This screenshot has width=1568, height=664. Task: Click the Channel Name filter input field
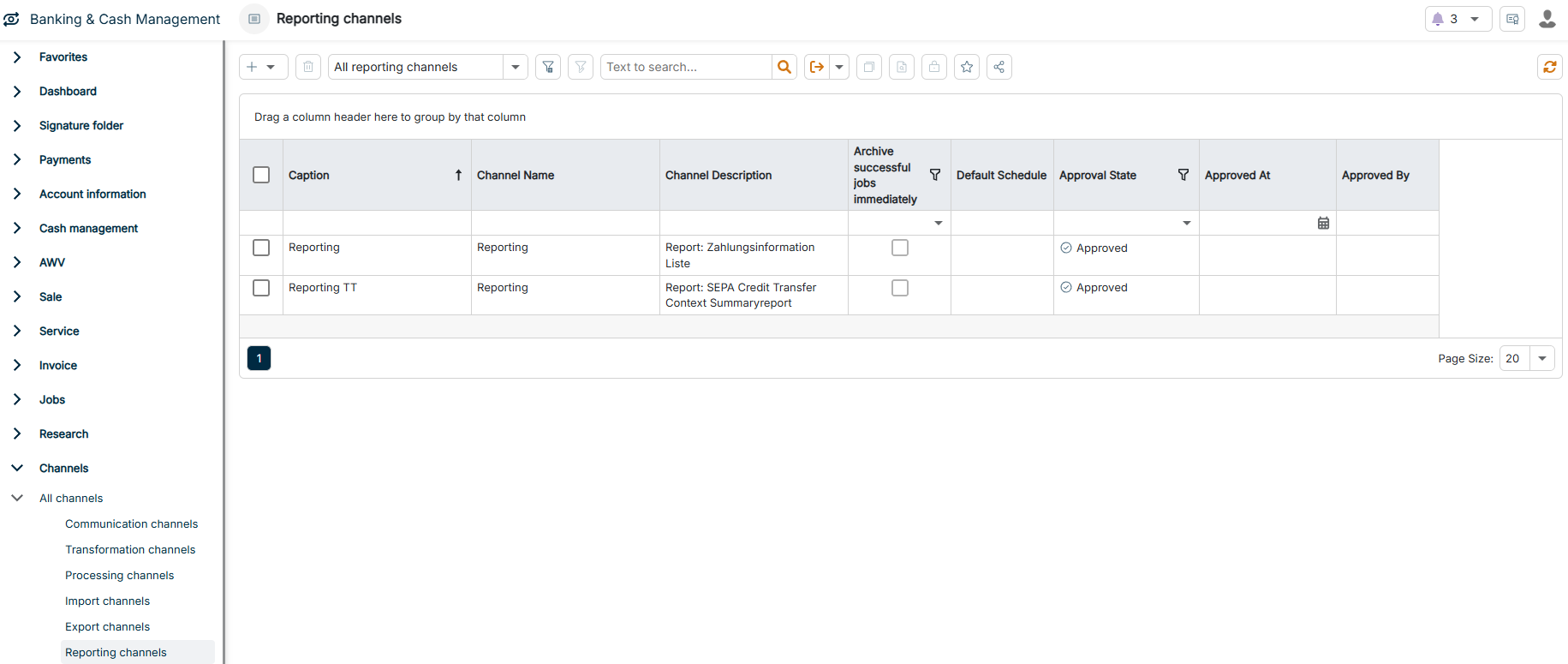click(565, 223)
